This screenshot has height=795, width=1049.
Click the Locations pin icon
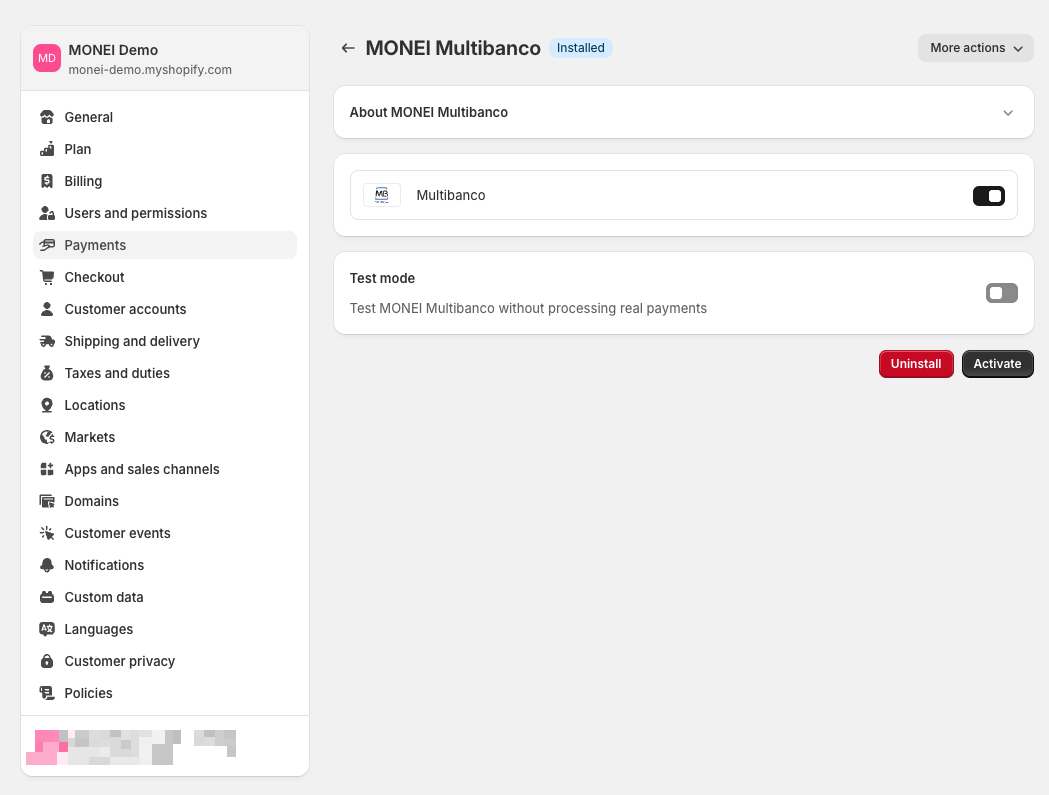(47, 406)
